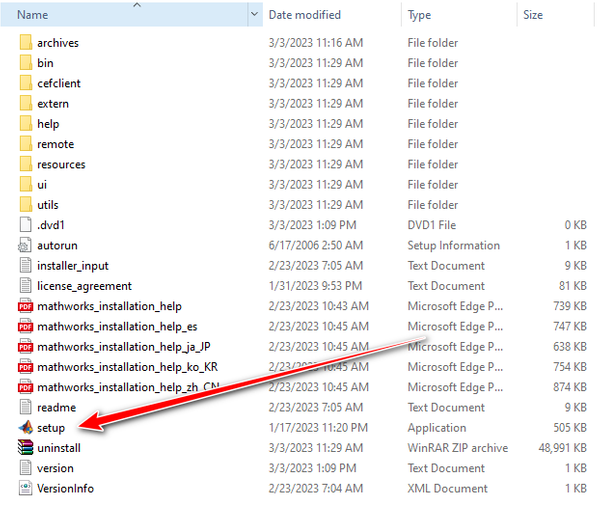Viewport: 600px width, 512px height.
Task: Sort by Date modified column header
Action: coord(305,15)
